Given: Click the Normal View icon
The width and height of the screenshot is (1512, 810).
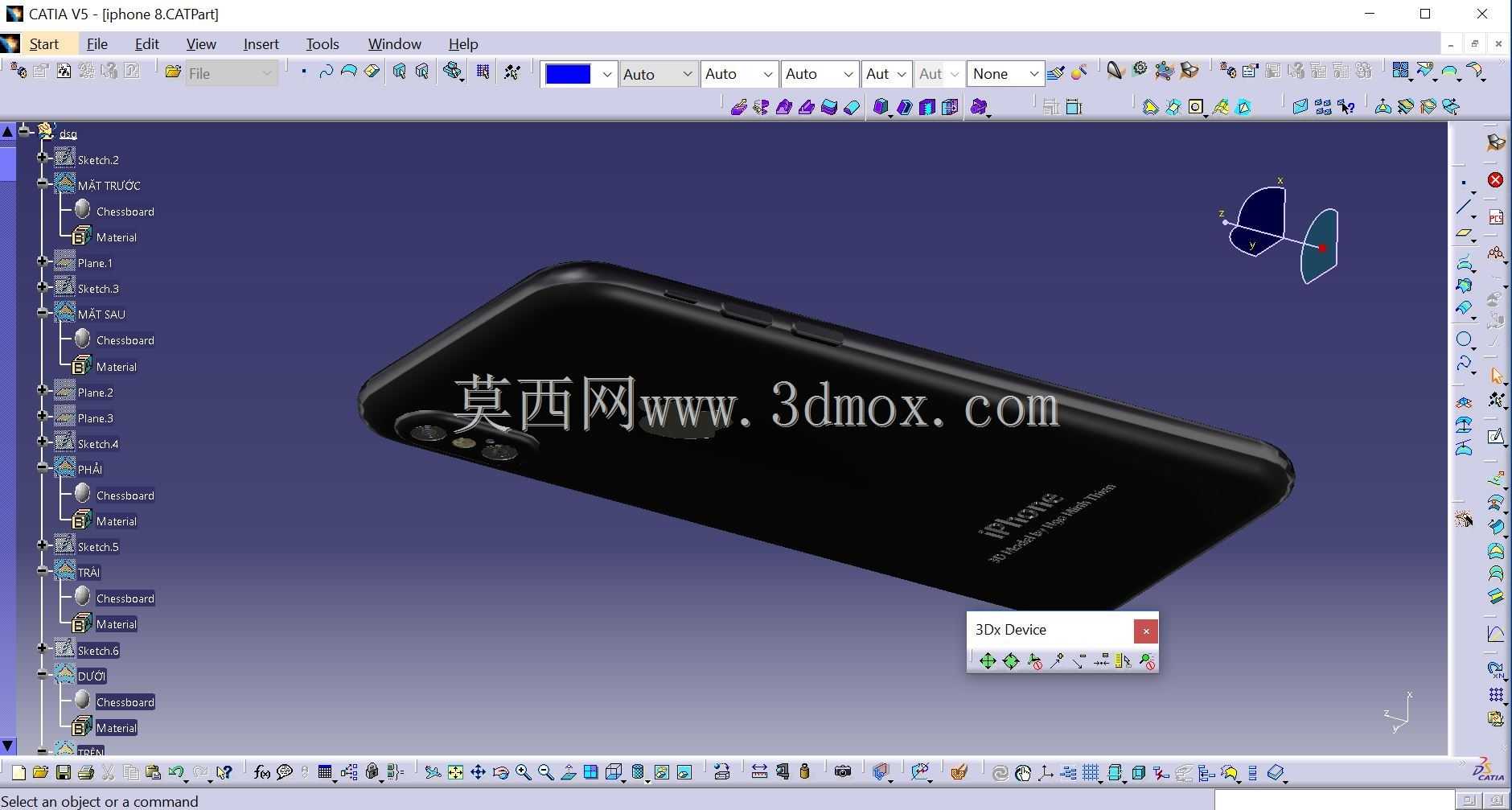Looking at the screenshot, I should 568,772.
